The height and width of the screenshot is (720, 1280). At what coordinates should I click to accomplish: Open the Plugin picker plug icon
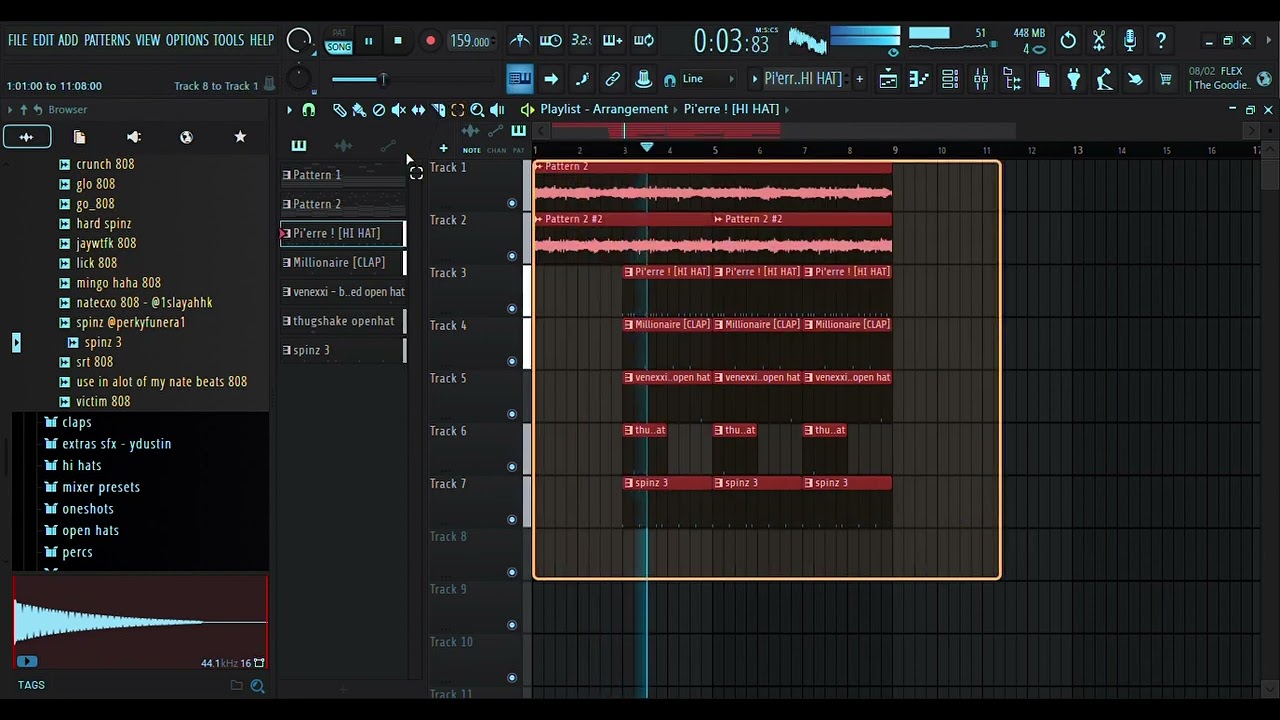pos(1074,79)
